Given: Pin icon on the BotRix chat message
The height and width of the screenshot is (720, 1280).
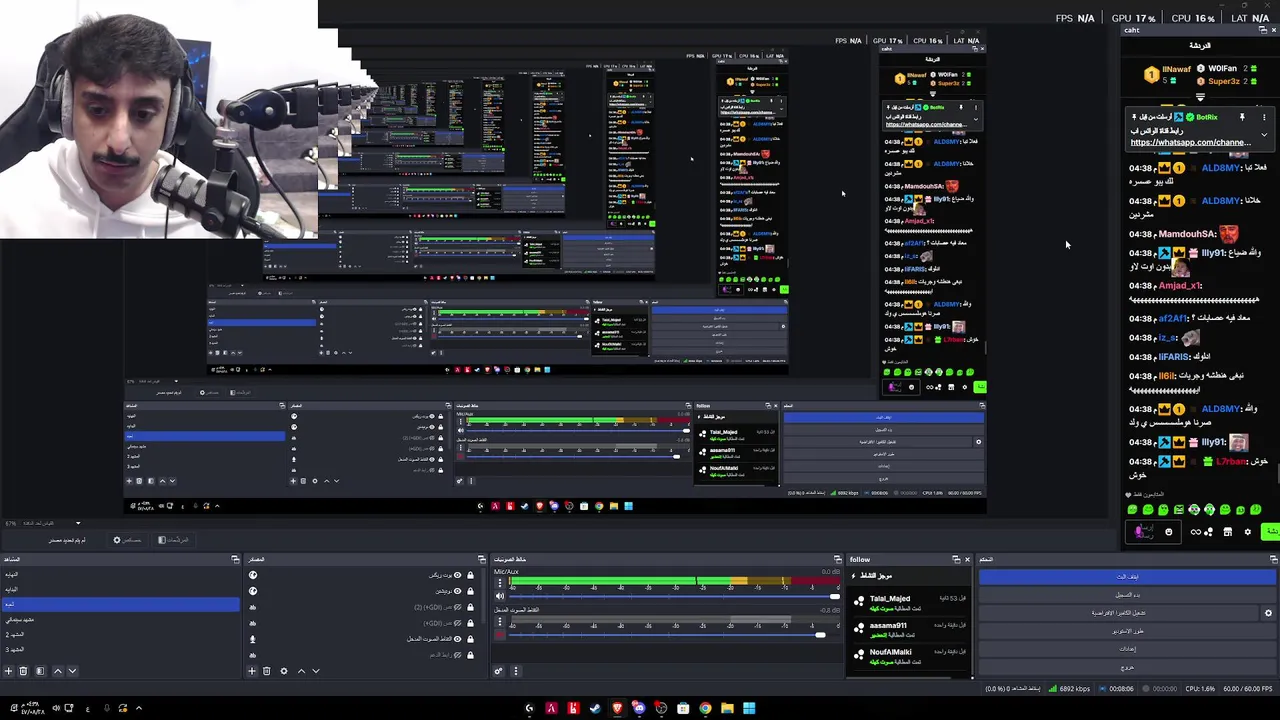Looking at the screenshot, I should click(1242, 117).
